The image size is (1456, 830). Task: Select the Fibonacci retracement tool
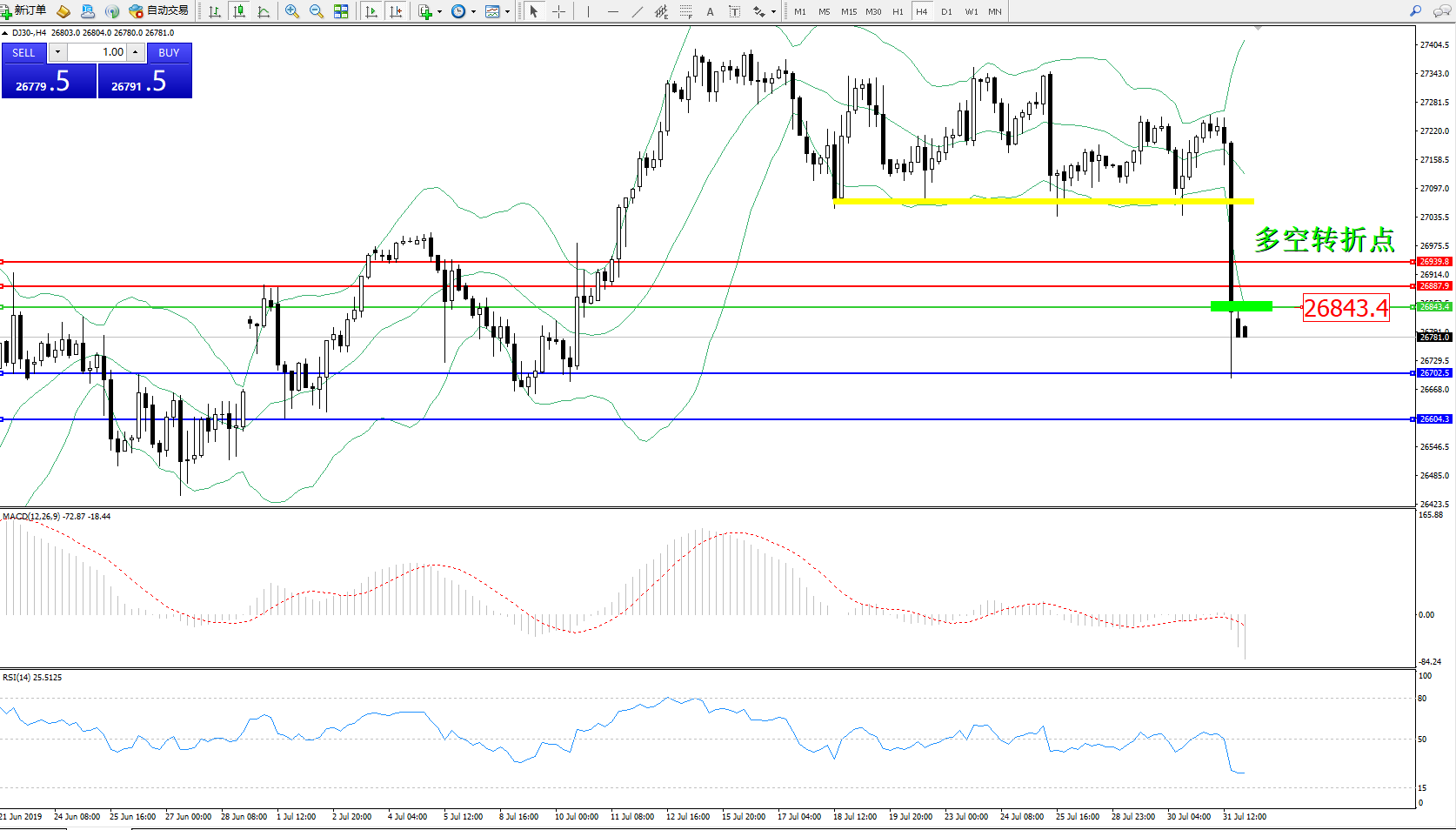(x=686, y=11)
